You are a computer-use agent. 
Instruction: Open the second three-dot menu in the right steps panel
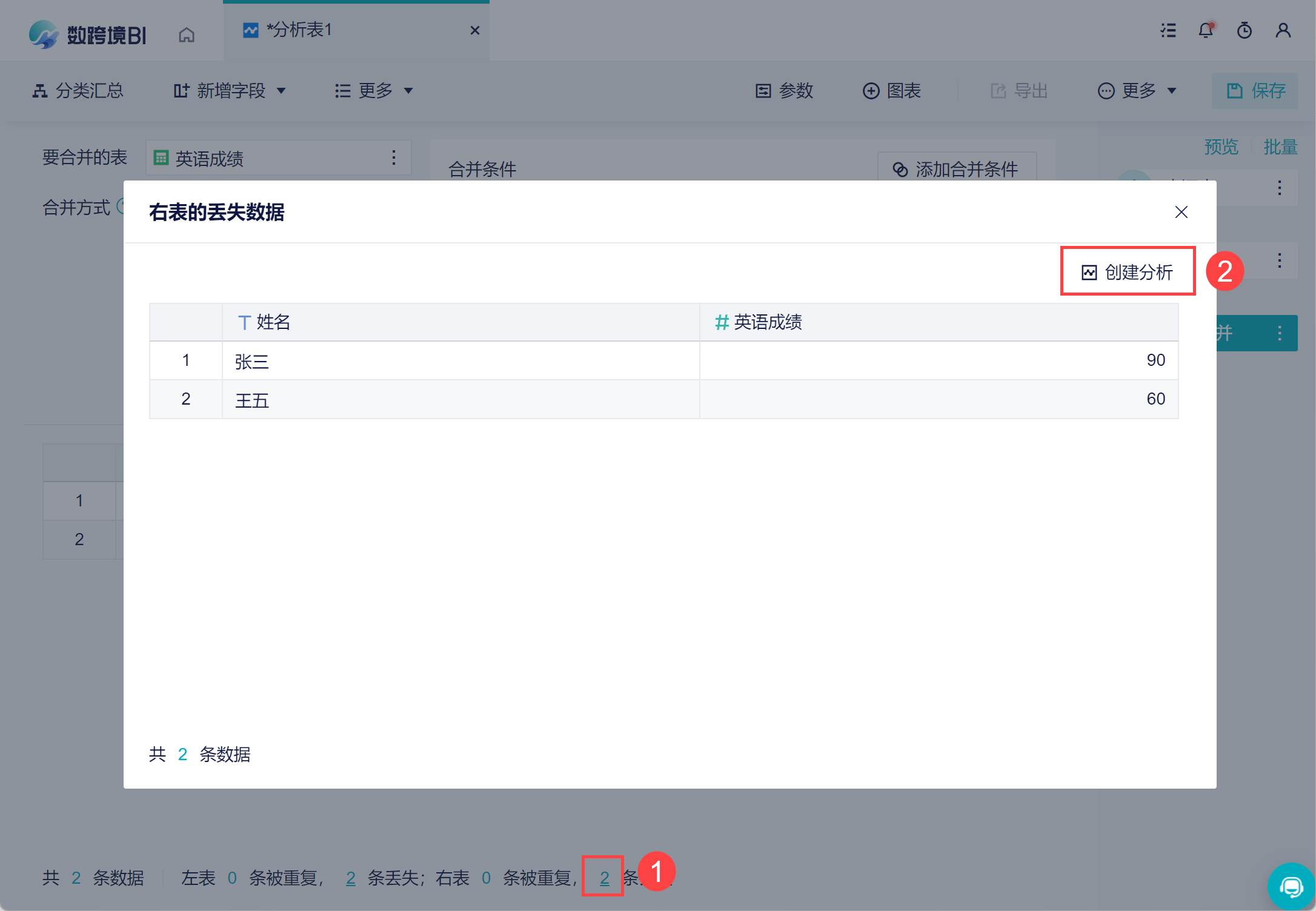coord(1280,260)
